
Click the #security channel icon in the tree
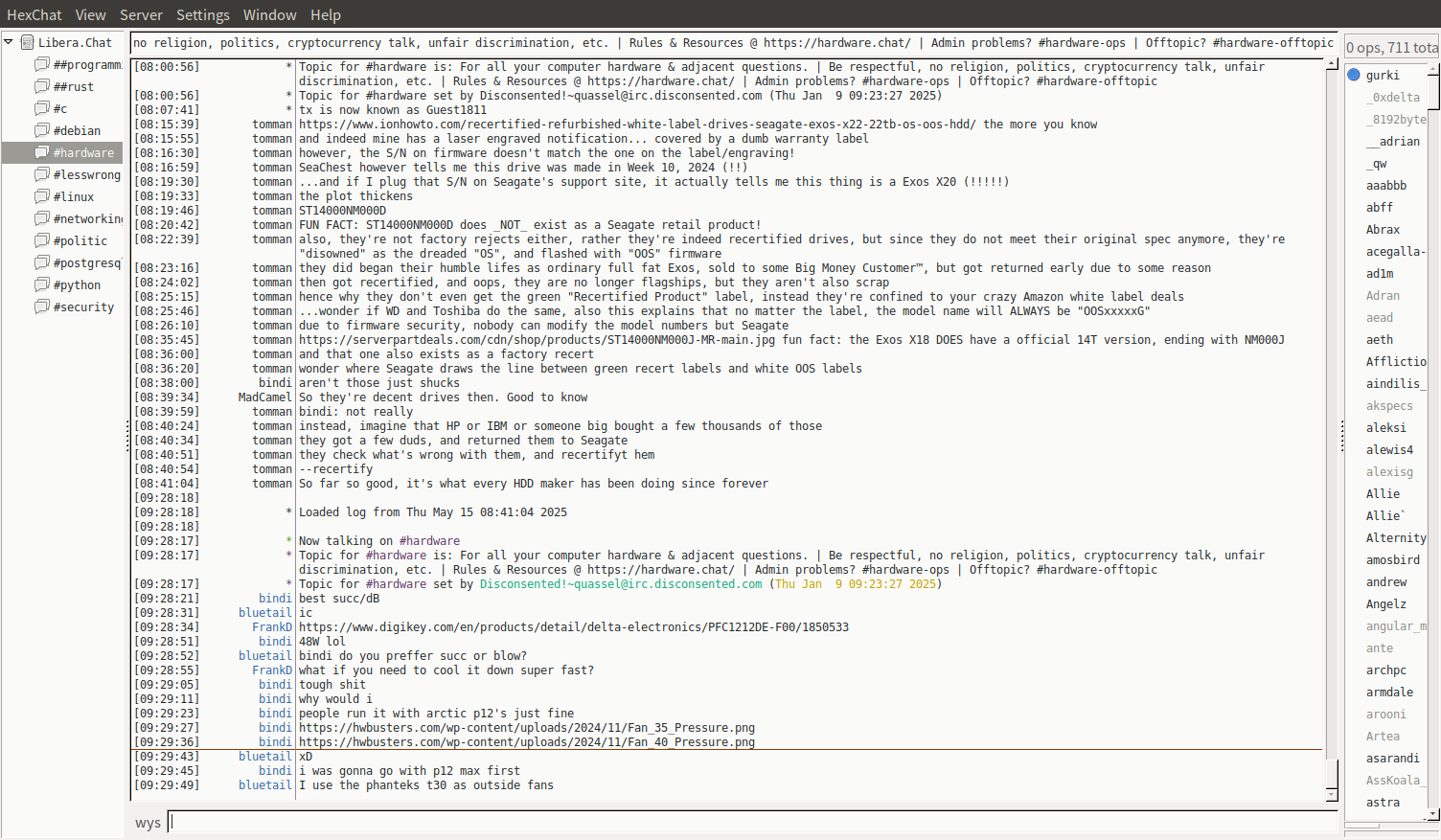[x=42, y=306]
